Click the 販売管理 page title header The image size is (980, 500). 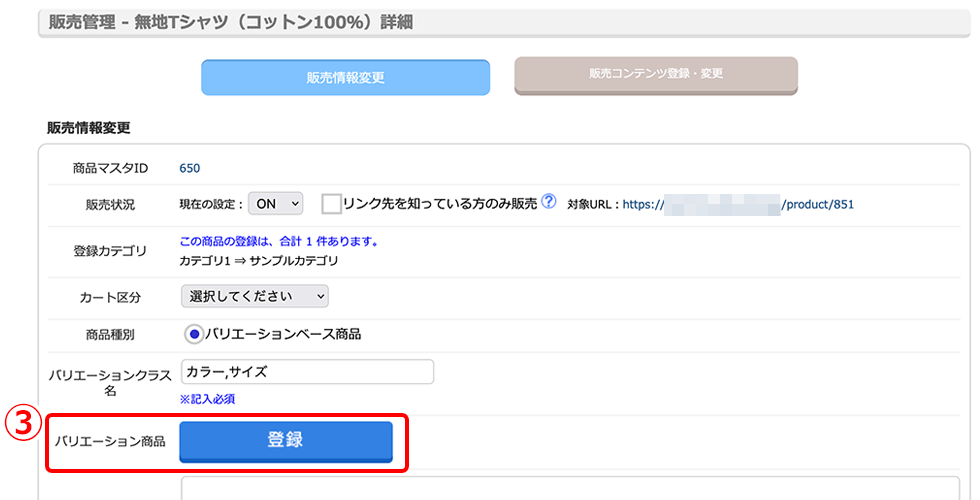(231, 22)
